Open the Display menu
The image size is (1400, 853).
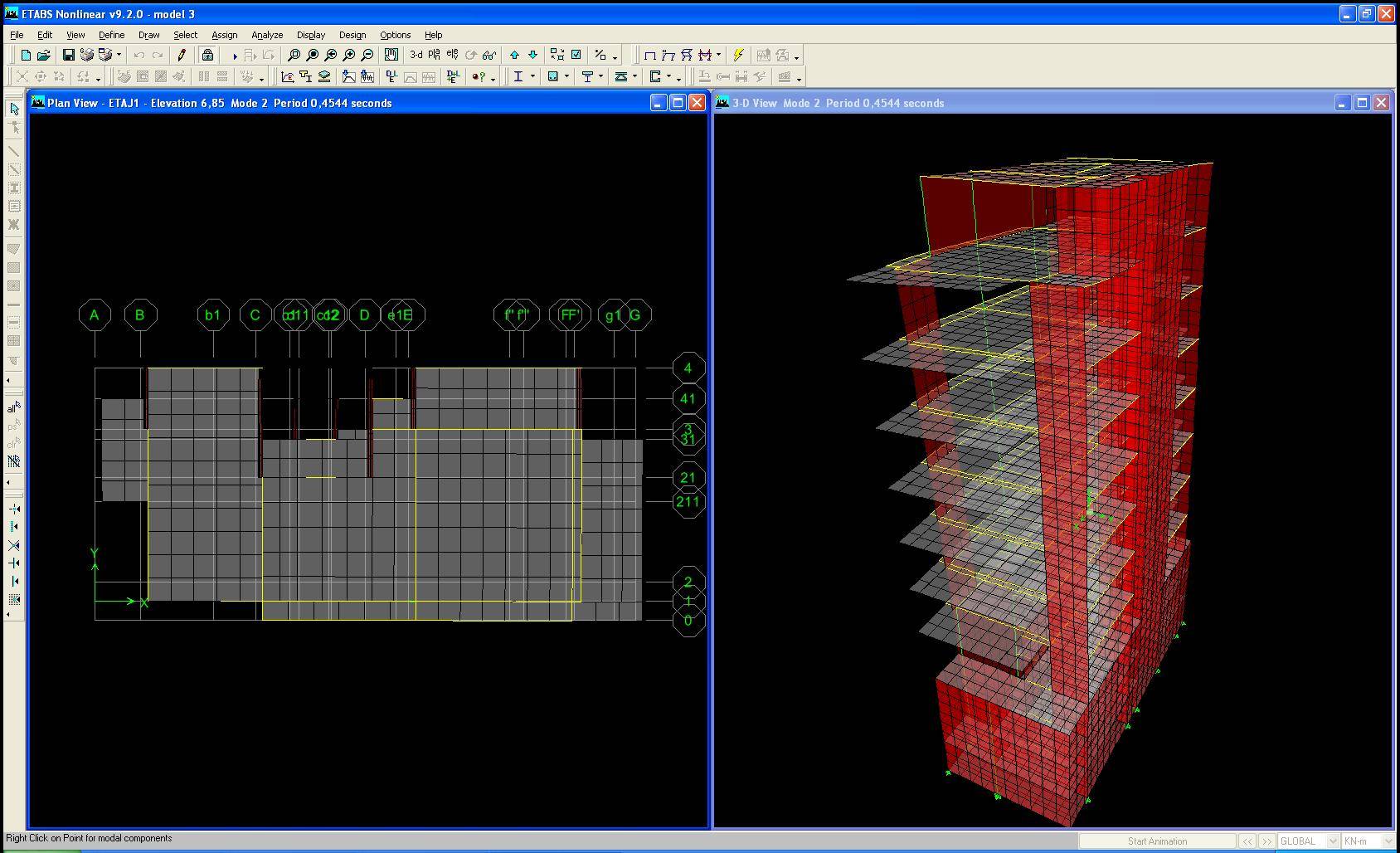[x=311, y=35]
